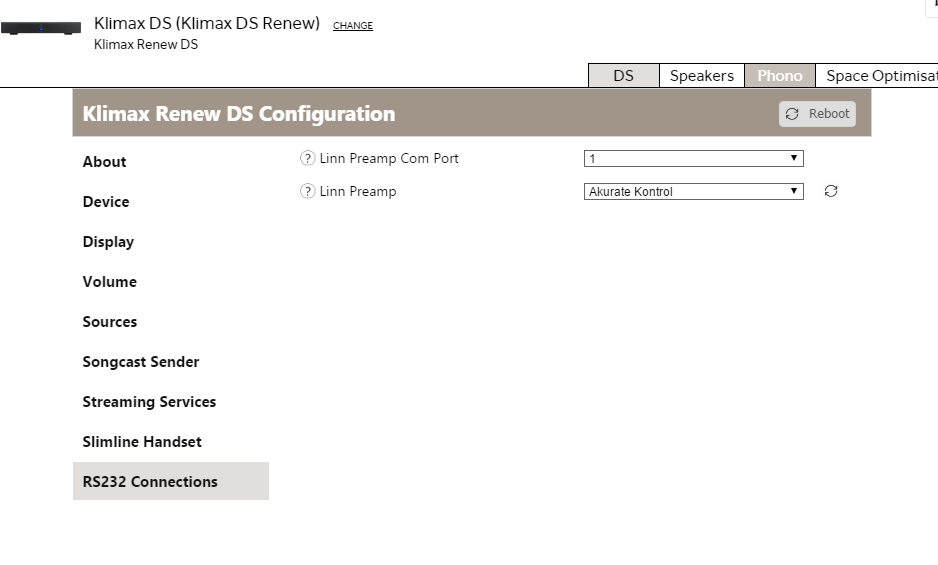
Task: Select the Phono tab
Action: (780, 76)
